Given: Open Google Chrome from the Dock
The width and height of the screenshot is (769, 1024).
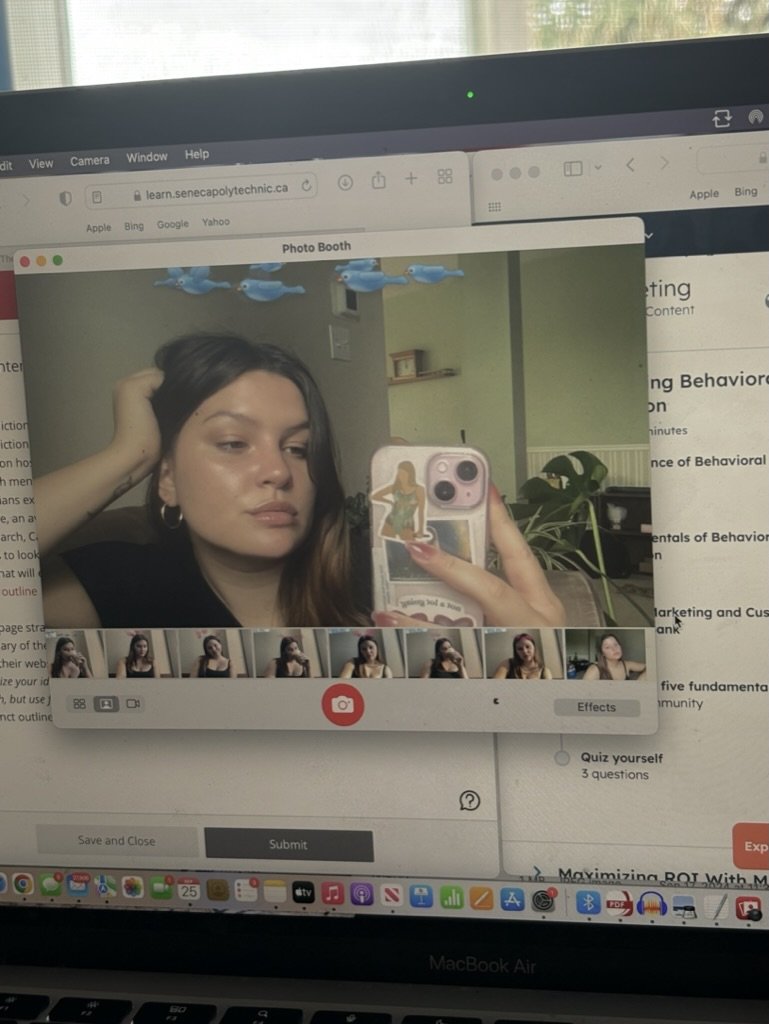Looking at the screenshot, I should tap(22, 884).
